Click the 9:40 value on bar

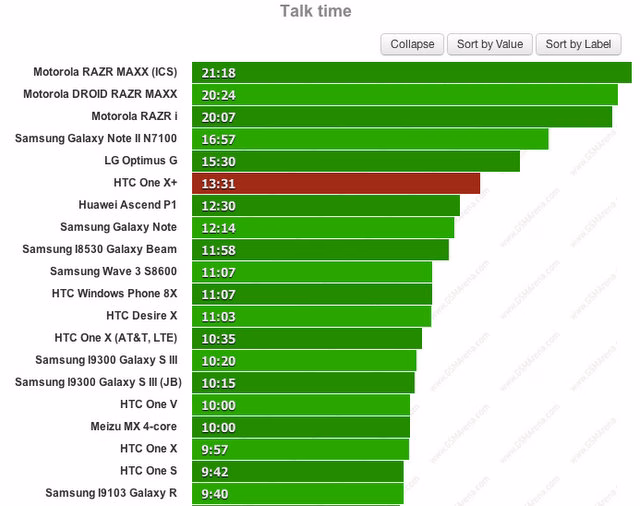215,494
